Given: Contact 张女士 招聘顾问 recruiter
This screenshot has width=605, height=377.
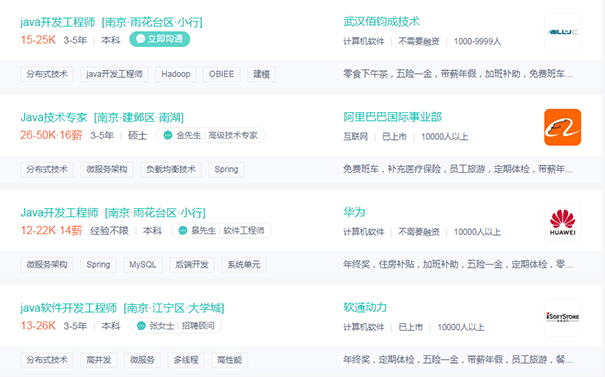Looking at the screenshot, I should (x=176, y=326).
